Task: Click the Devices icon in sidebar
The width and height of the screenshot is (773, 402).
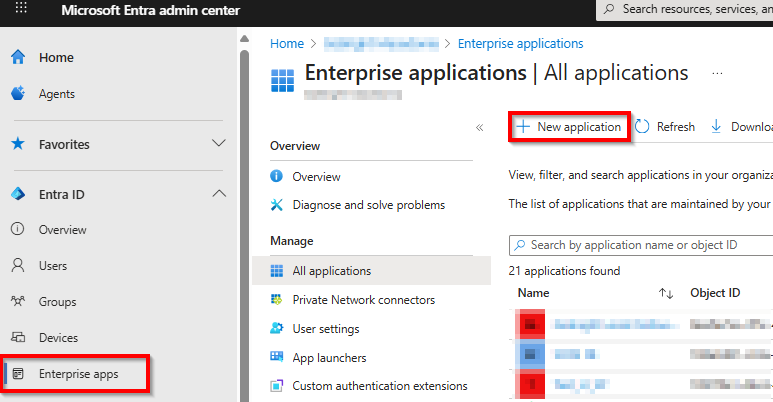Action: click(17, 338)
